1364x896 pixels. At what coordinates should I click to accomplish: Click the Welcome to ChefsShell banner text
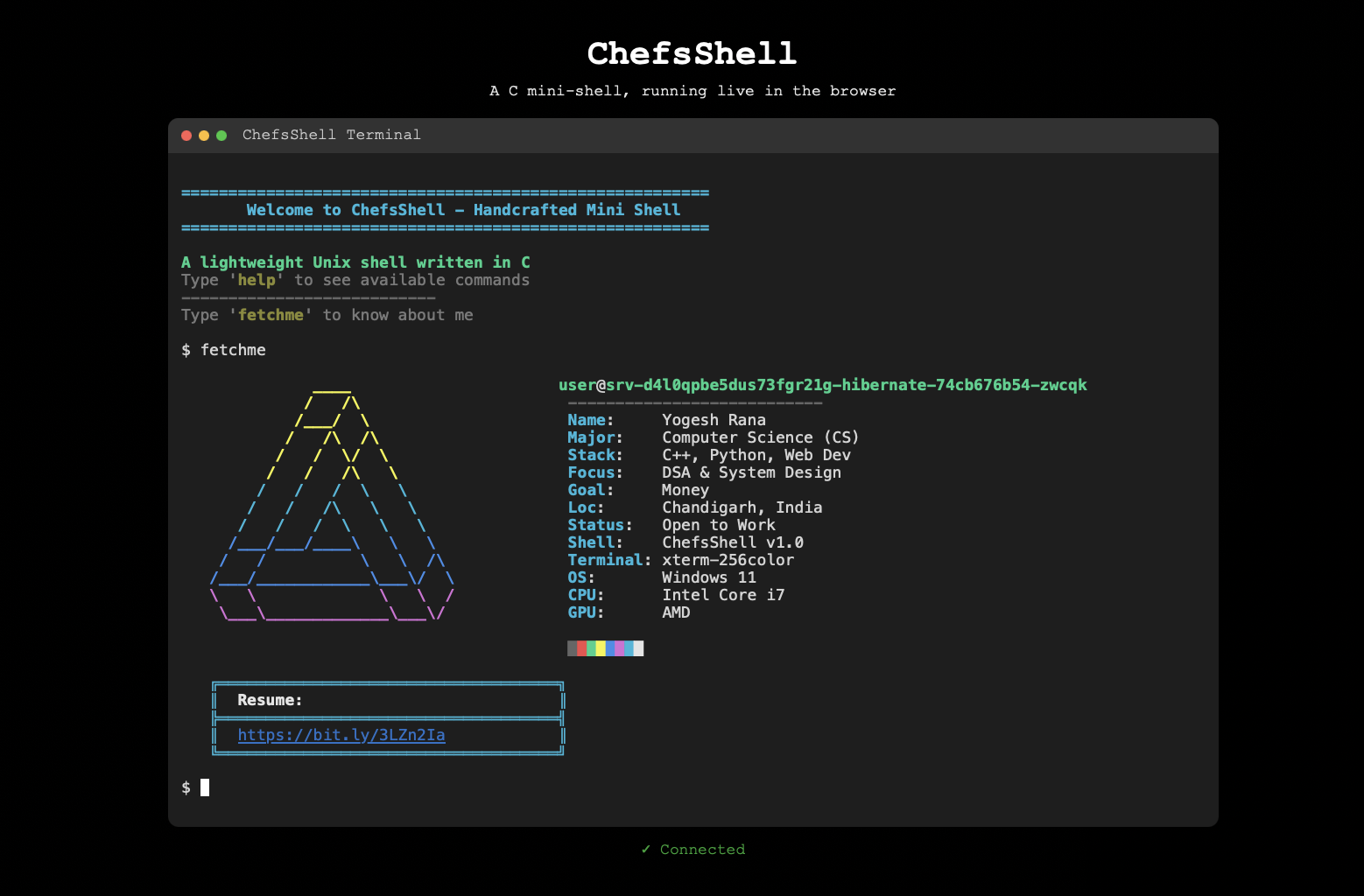click(x=463, y=210)
